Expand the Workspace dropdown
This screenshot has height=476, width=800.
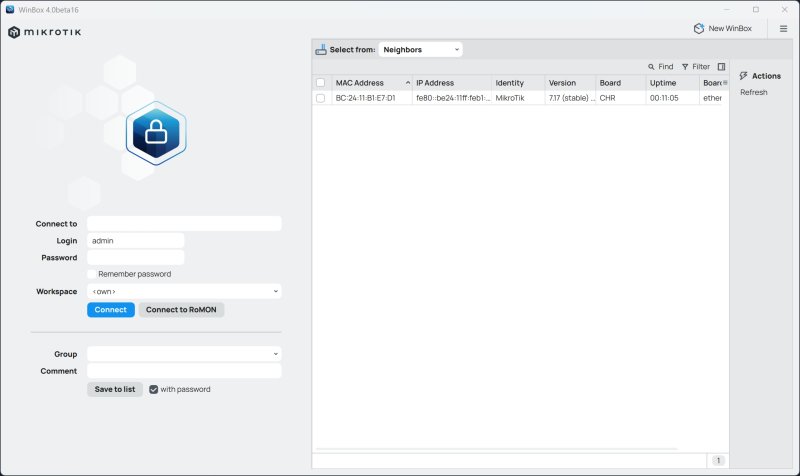184,291
